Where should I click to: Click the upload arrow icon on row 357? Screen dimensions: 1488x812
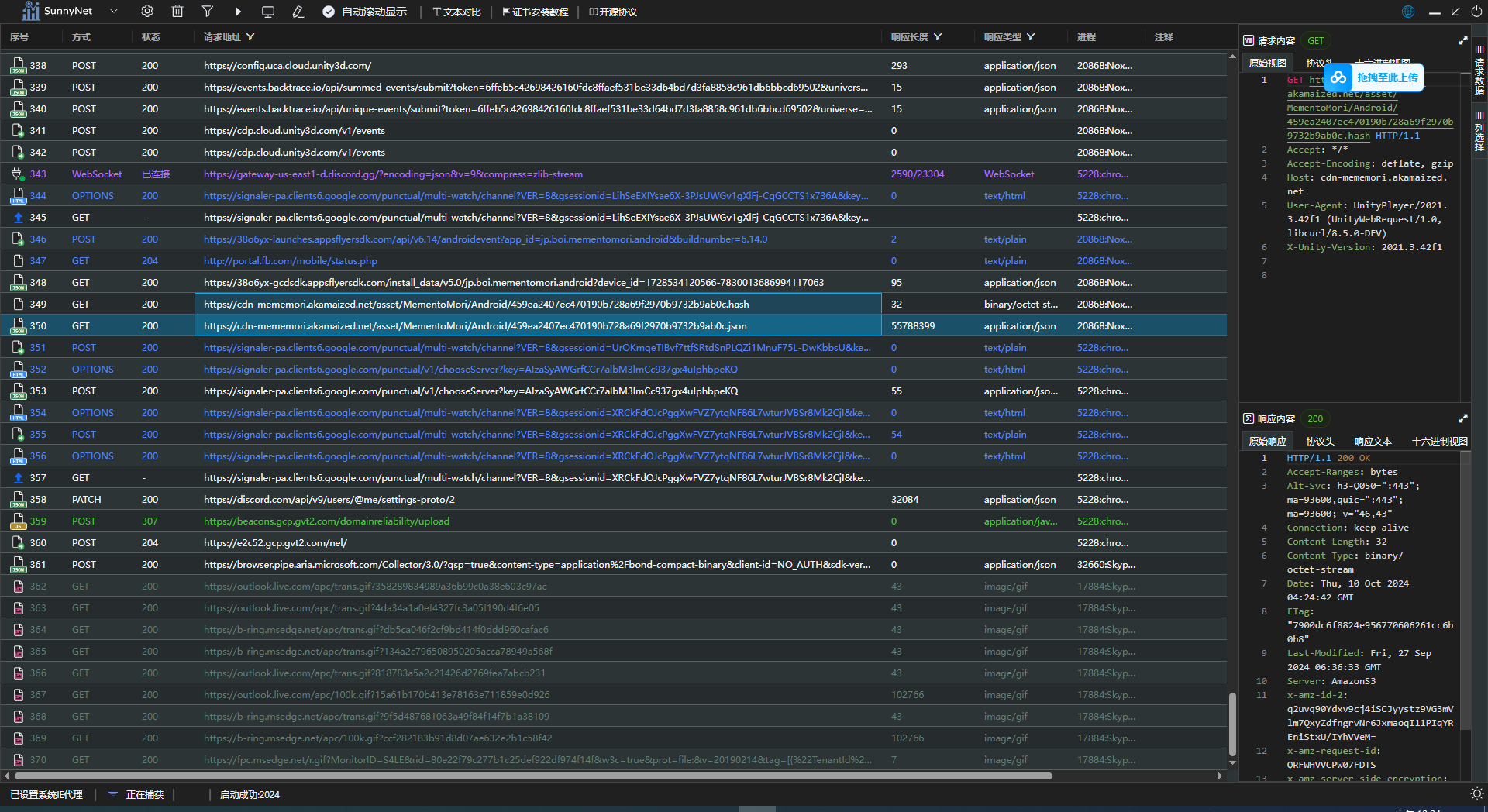(x=18, y=478)
